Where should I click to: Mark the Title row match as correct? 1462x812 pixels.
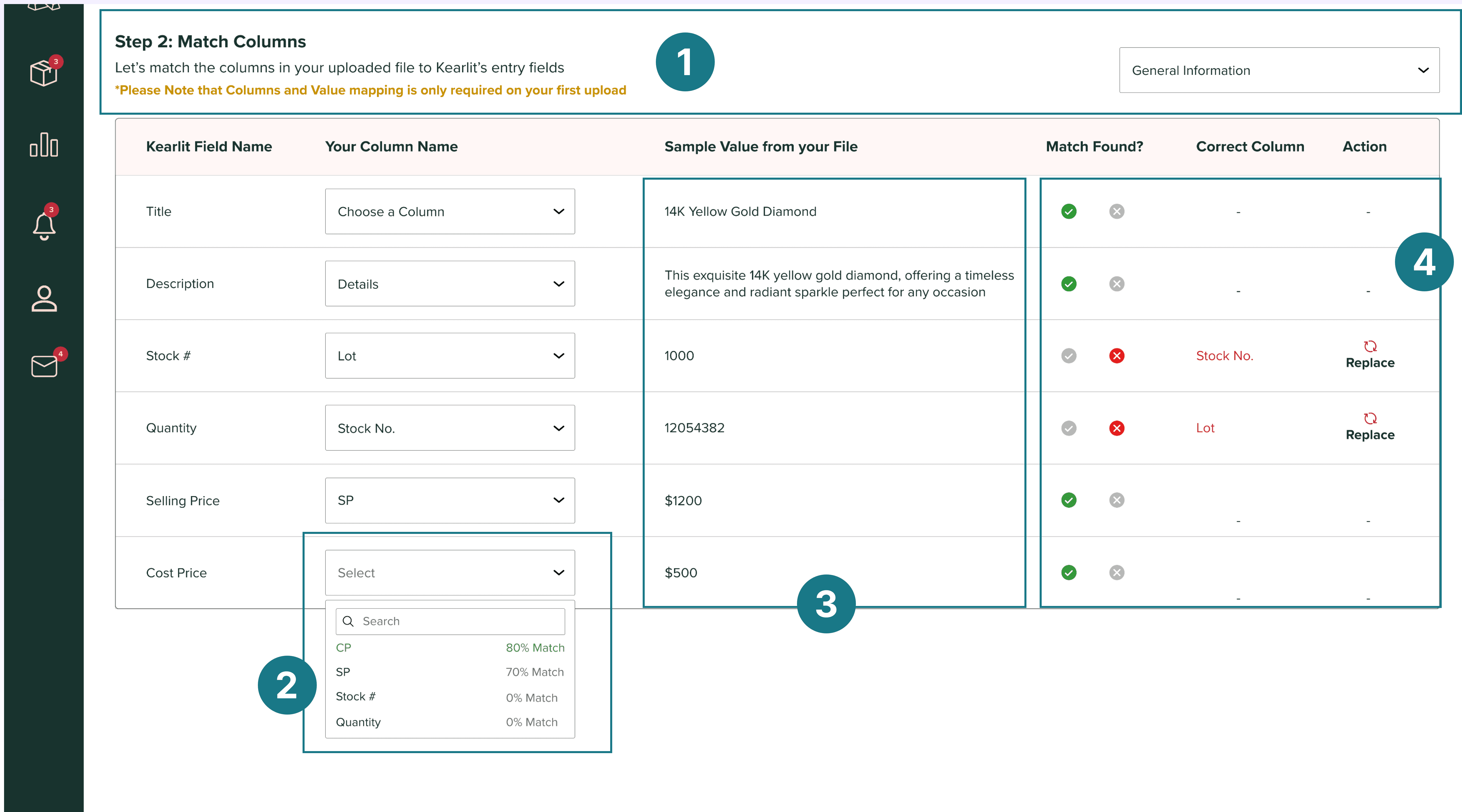(1069, 212)
